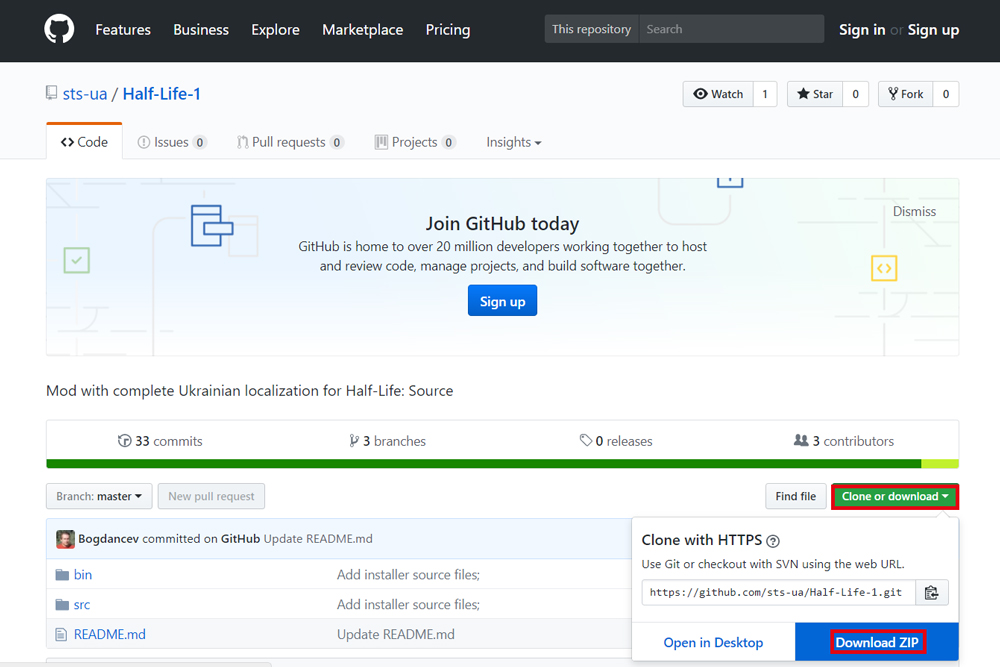1000x667 pixels.
Task: Watch this repository
Action: click(x=718, y=94)
